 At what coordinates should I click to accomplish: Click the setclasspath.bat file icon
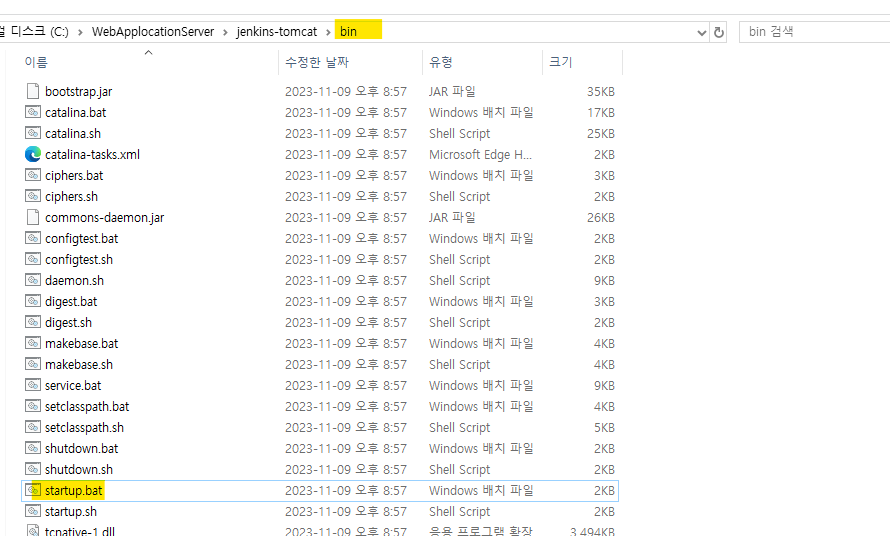[33, 406]
